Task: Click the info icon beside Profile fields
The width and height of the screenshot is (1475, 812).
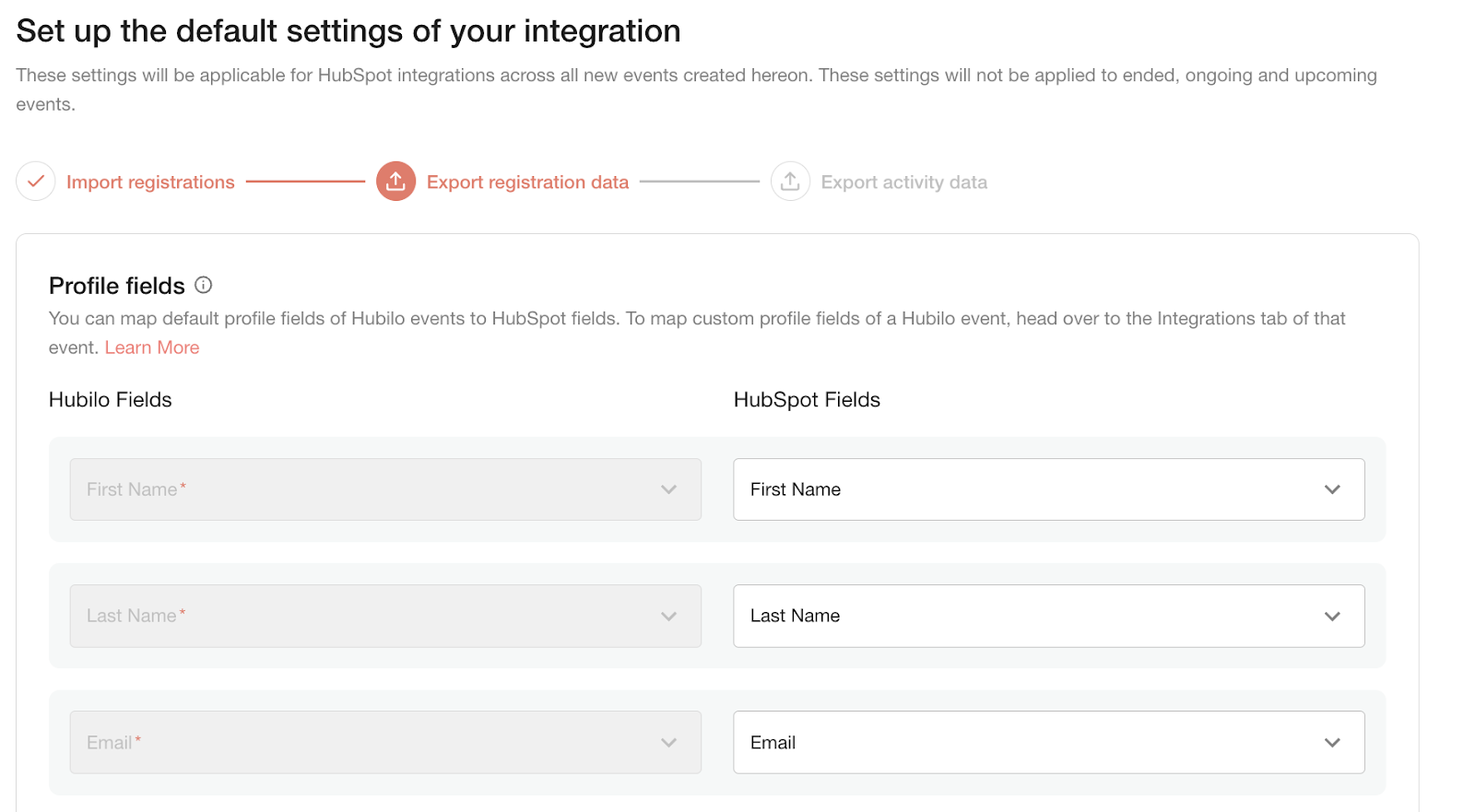Action: tap(204, 286)
